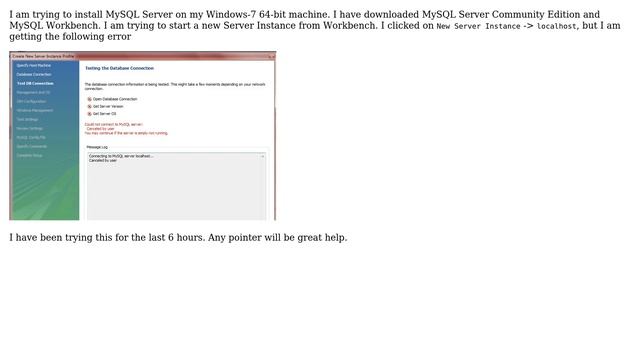Click failed icon beside Get Server Version
Image resolution: width=640 pixels, height=360 pixels.
[89, 107]
